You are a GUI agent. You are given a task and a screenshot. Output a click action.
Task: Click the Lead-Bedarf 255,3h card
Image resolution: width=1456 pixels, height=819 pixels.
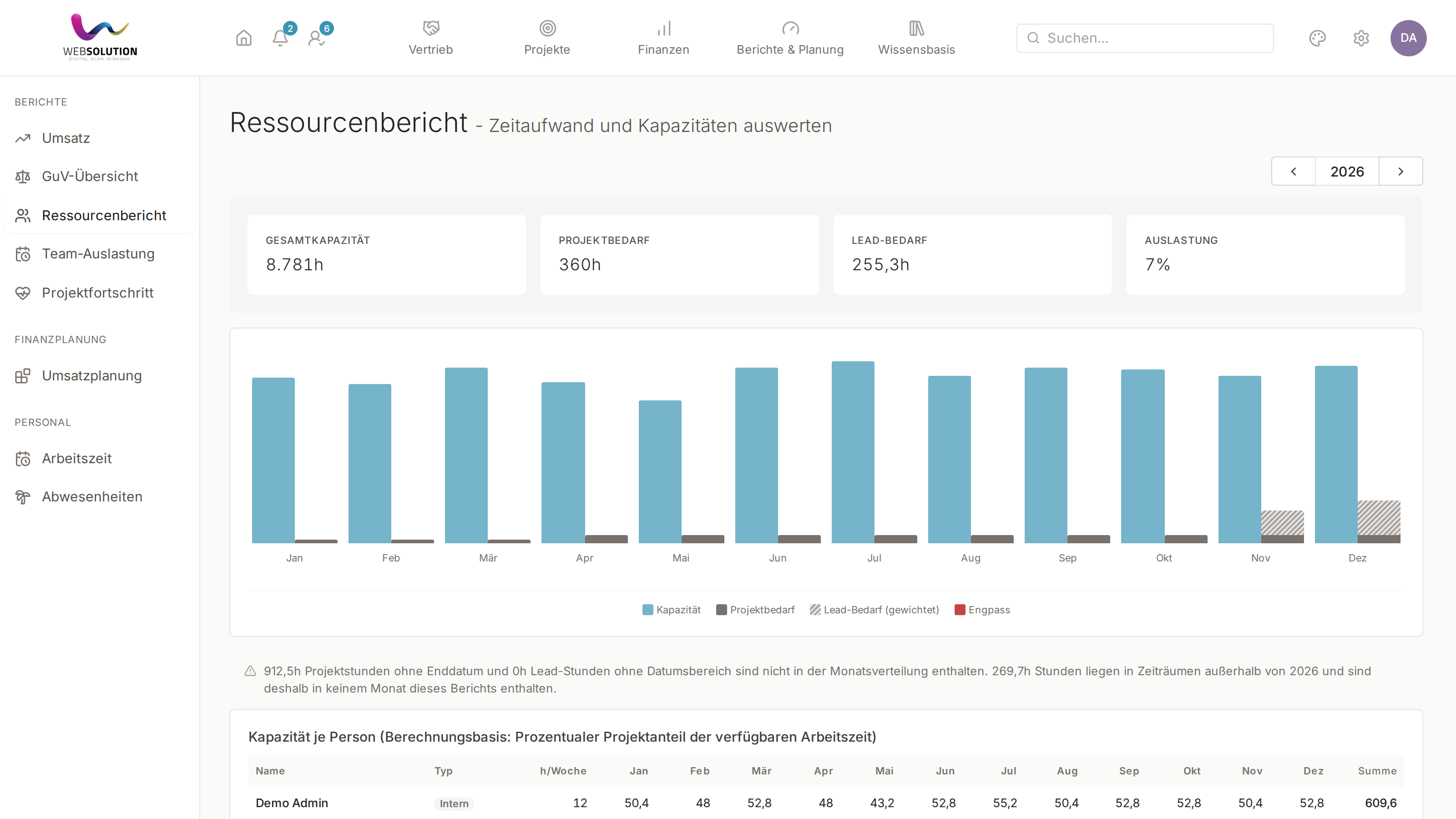click(x=972, y=254)
